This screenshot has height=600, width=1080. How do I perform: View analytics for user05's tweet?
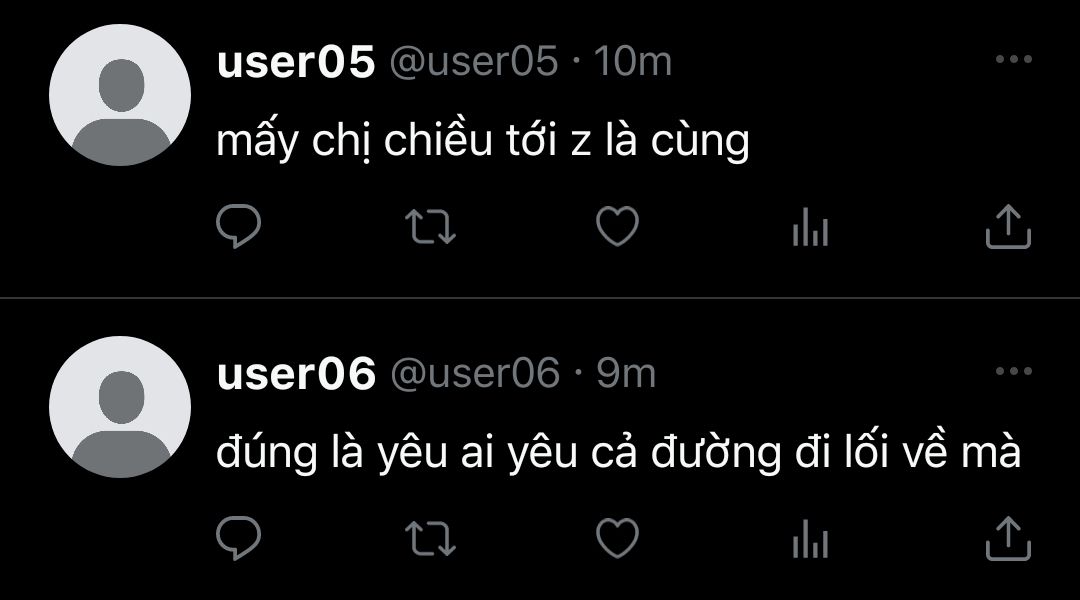[x=810, y=227]
